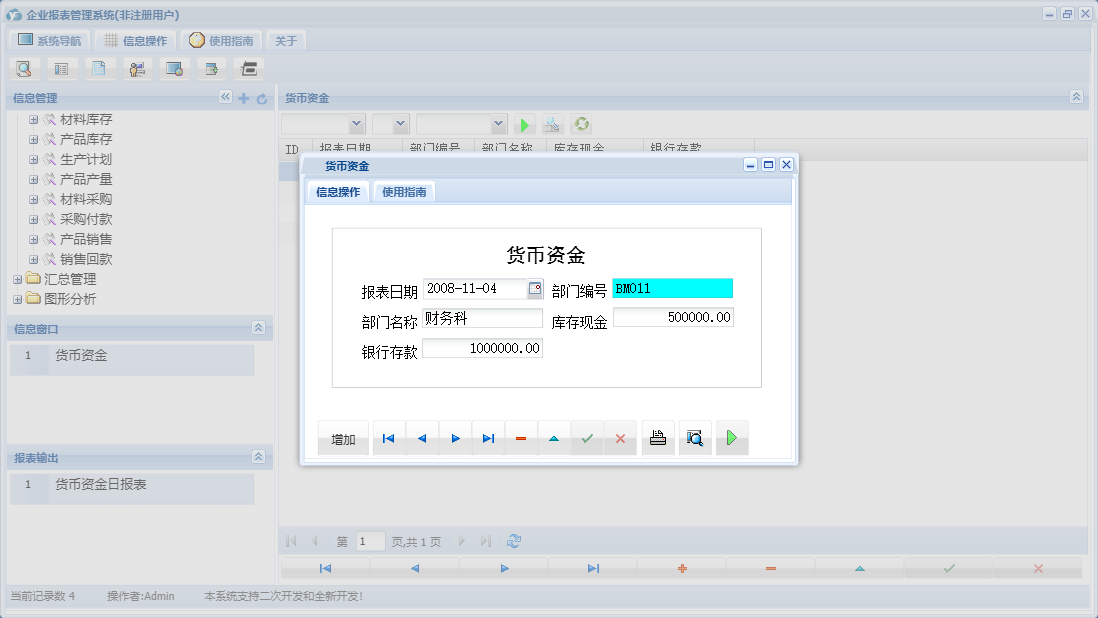Viewport: 1098px width, 618px height.
Task: Click the page number input field
Action: coord(369,540)
